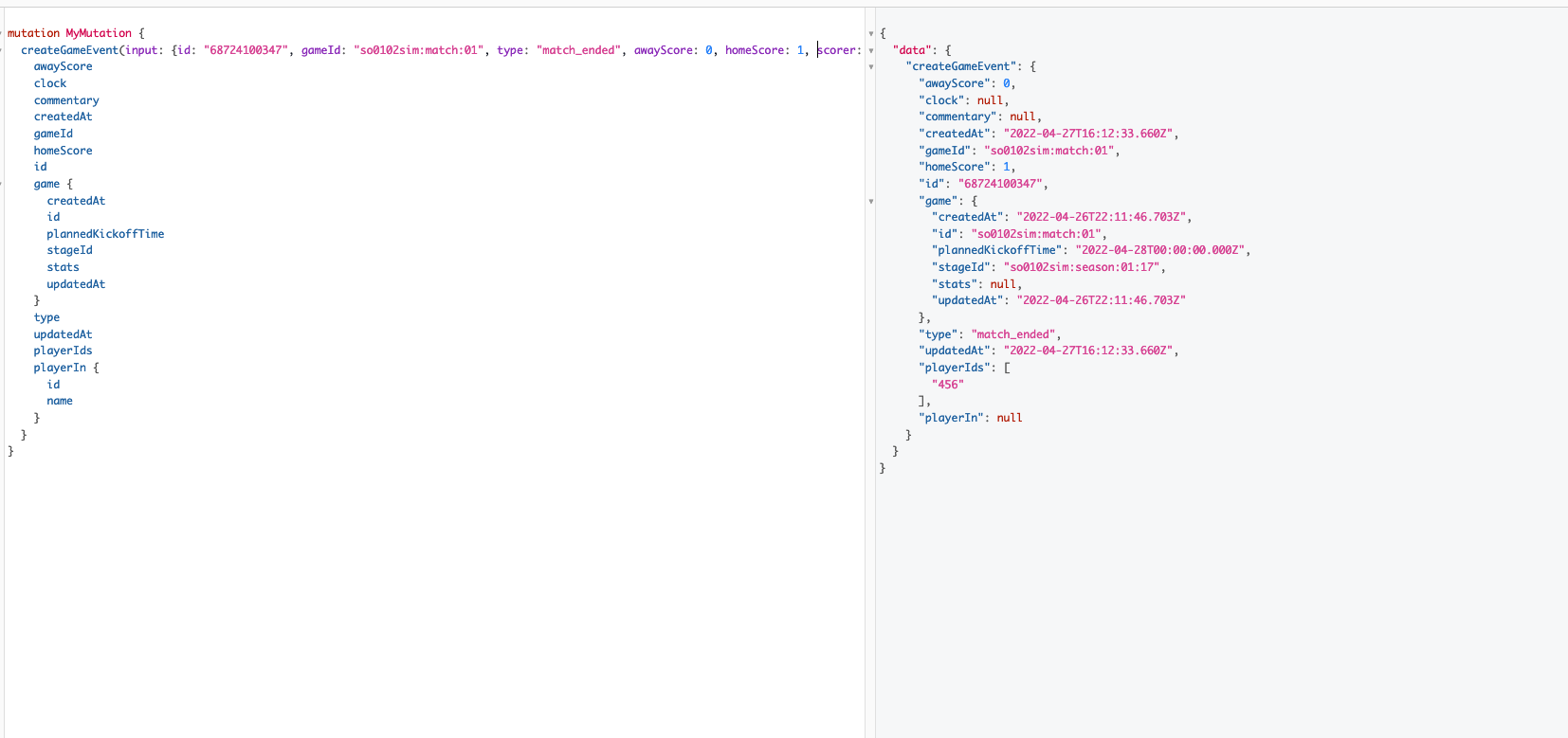
Task: Click the "data" key in the response
Action: coord(912,50)
